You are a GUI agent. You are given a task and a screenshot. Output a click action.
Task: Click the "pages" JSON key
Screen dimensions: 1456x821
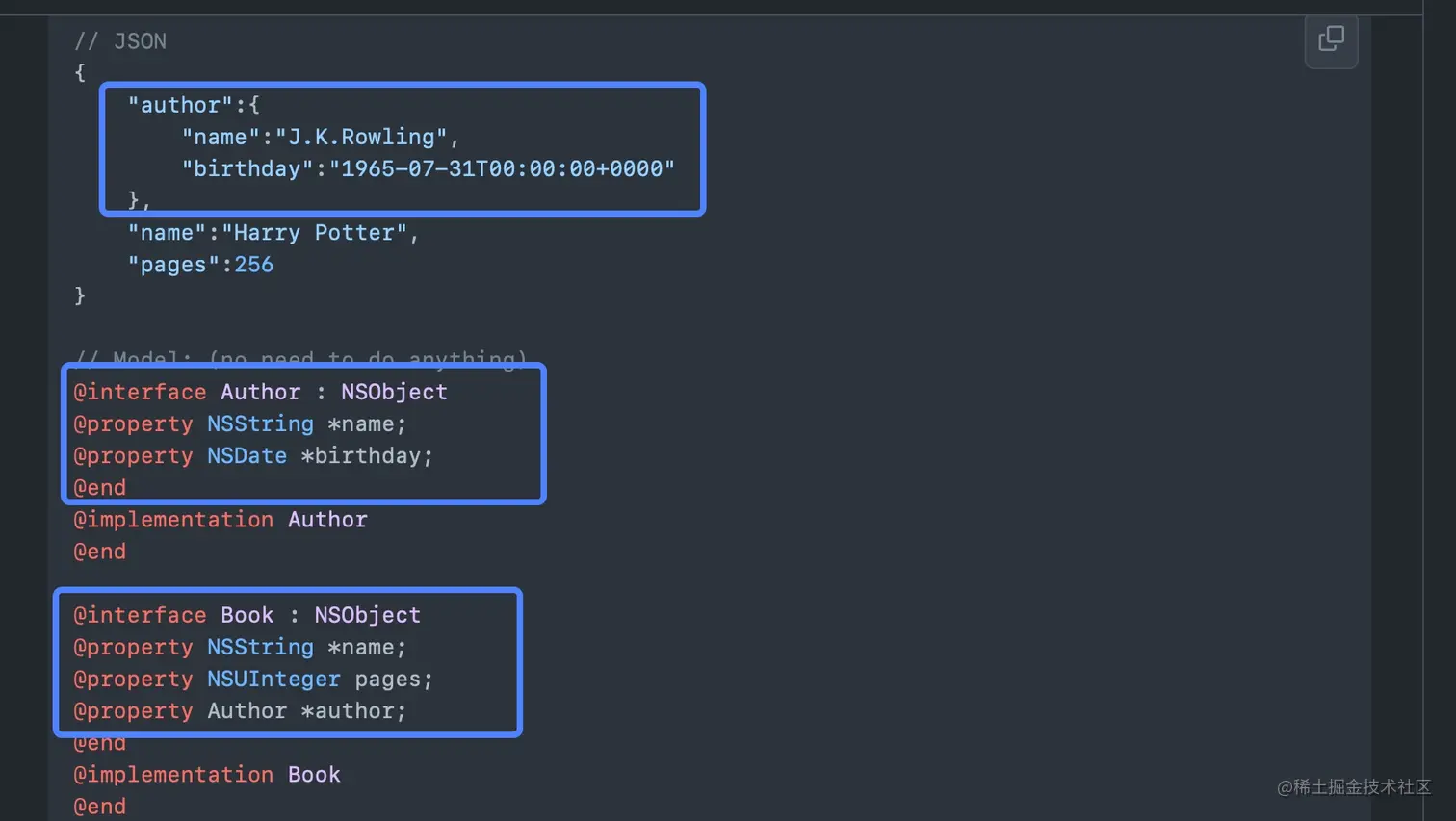[173, 265]
